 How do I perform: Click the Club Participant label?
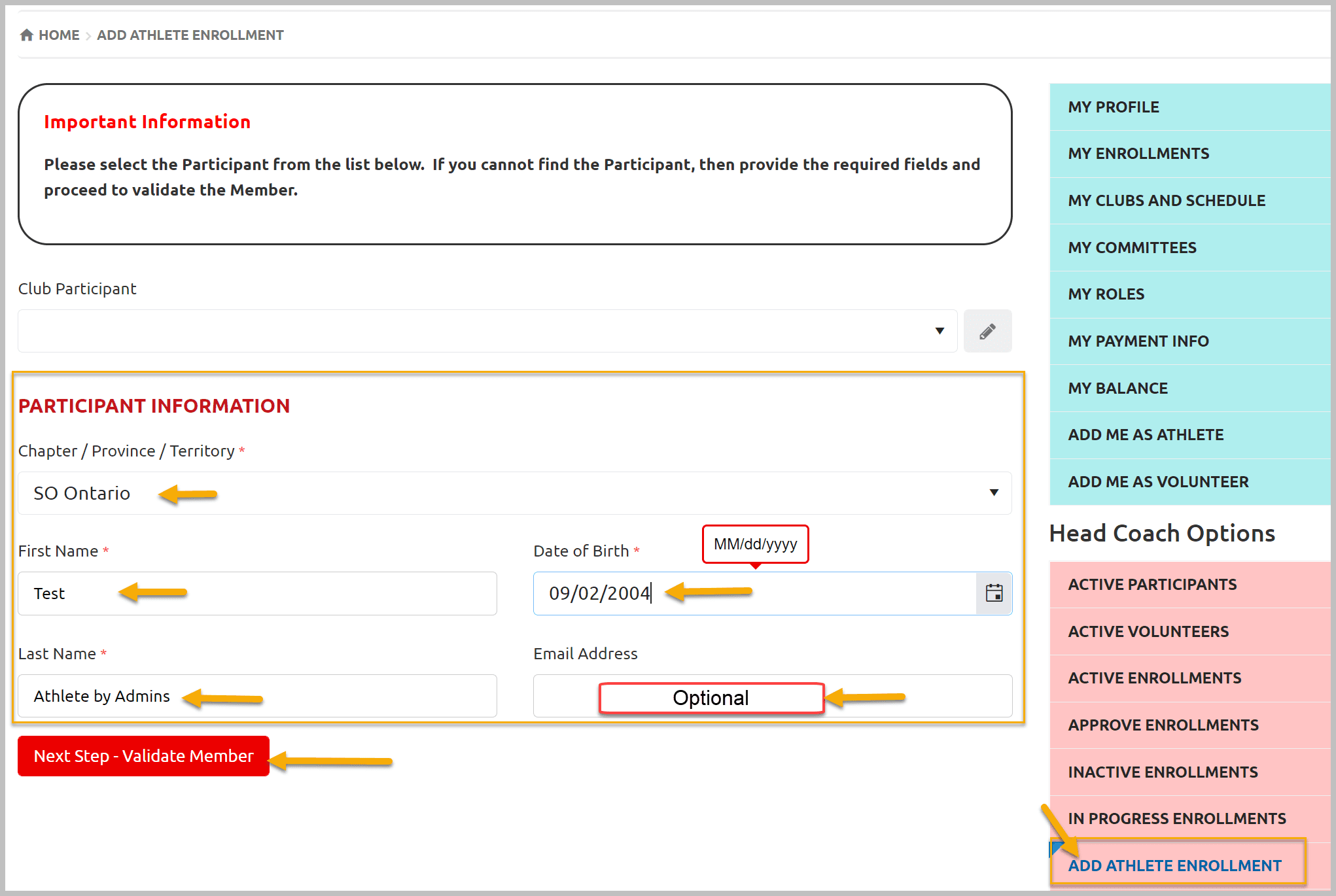pyautogui.click(x=77, y=289)
